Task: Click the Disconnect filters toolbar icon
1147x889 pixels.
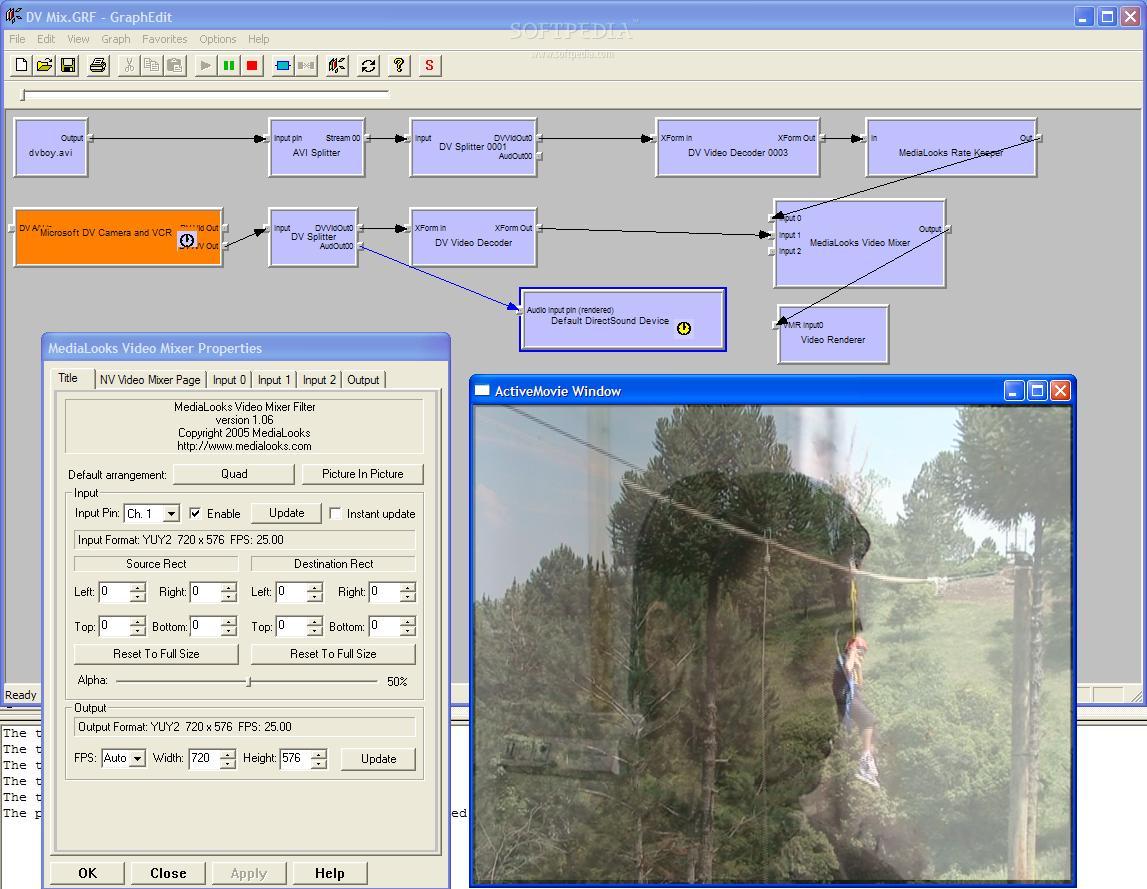Action: (306, 65)
